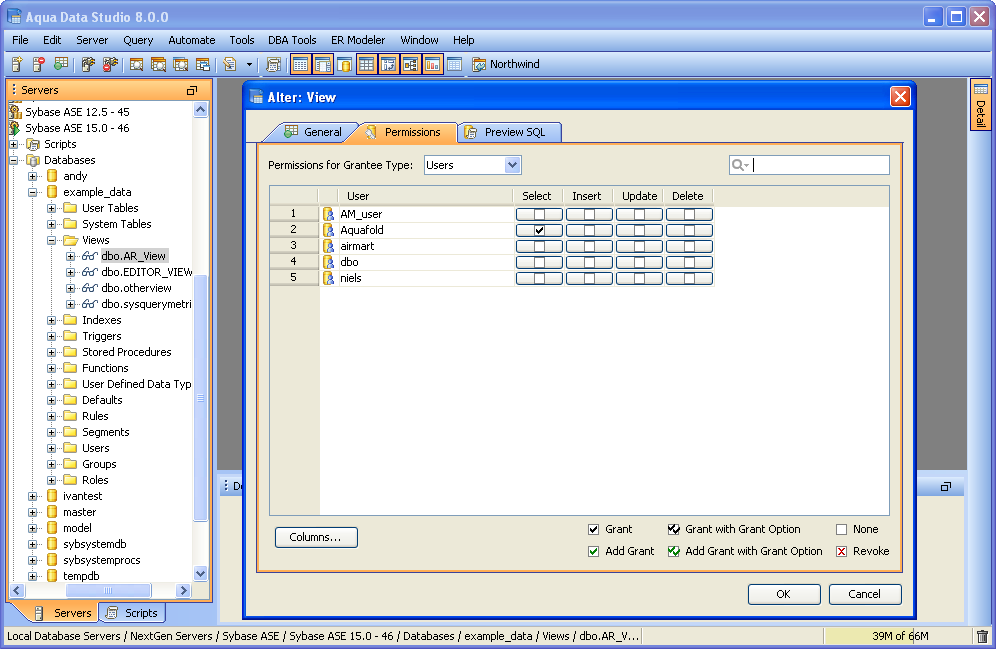
Task: Click the server icon with red remove badge
Action: point(39,64)
